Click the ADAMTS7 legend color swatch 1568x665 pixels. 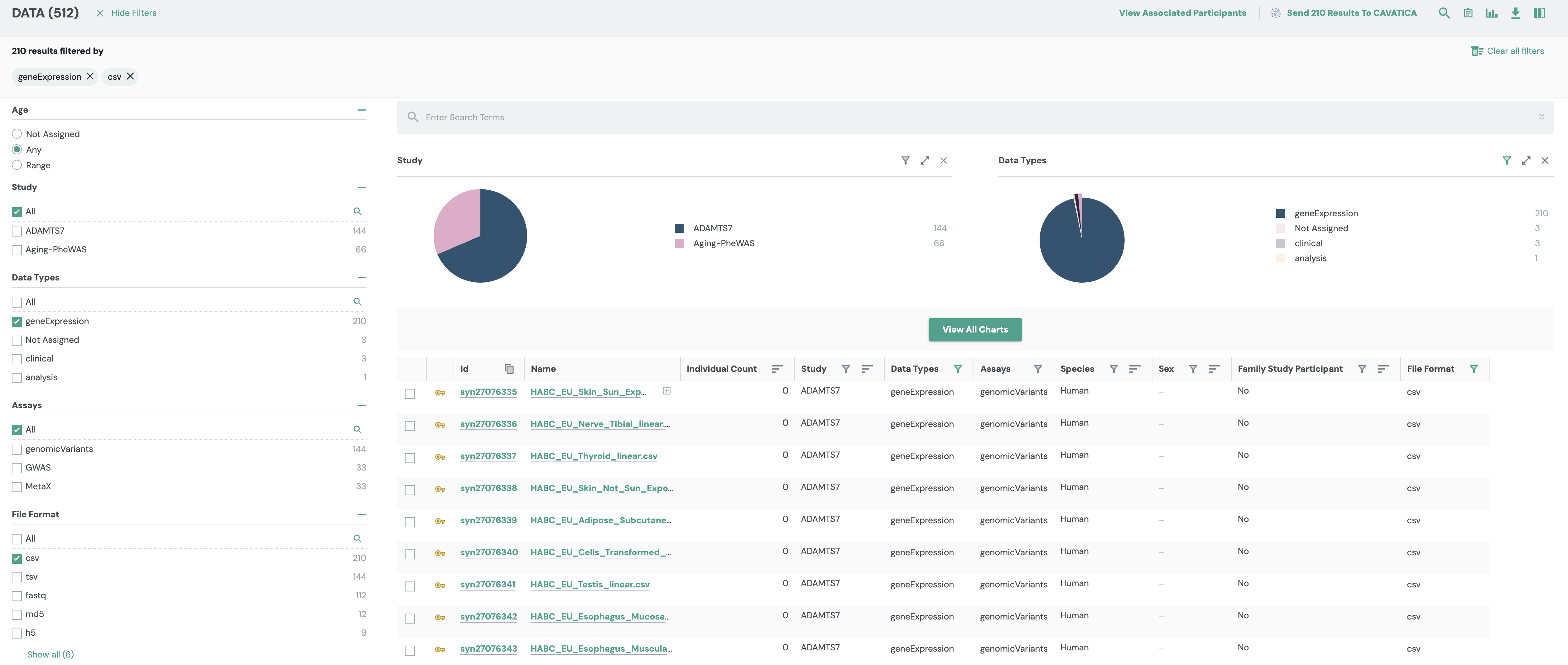coord(679,228)
